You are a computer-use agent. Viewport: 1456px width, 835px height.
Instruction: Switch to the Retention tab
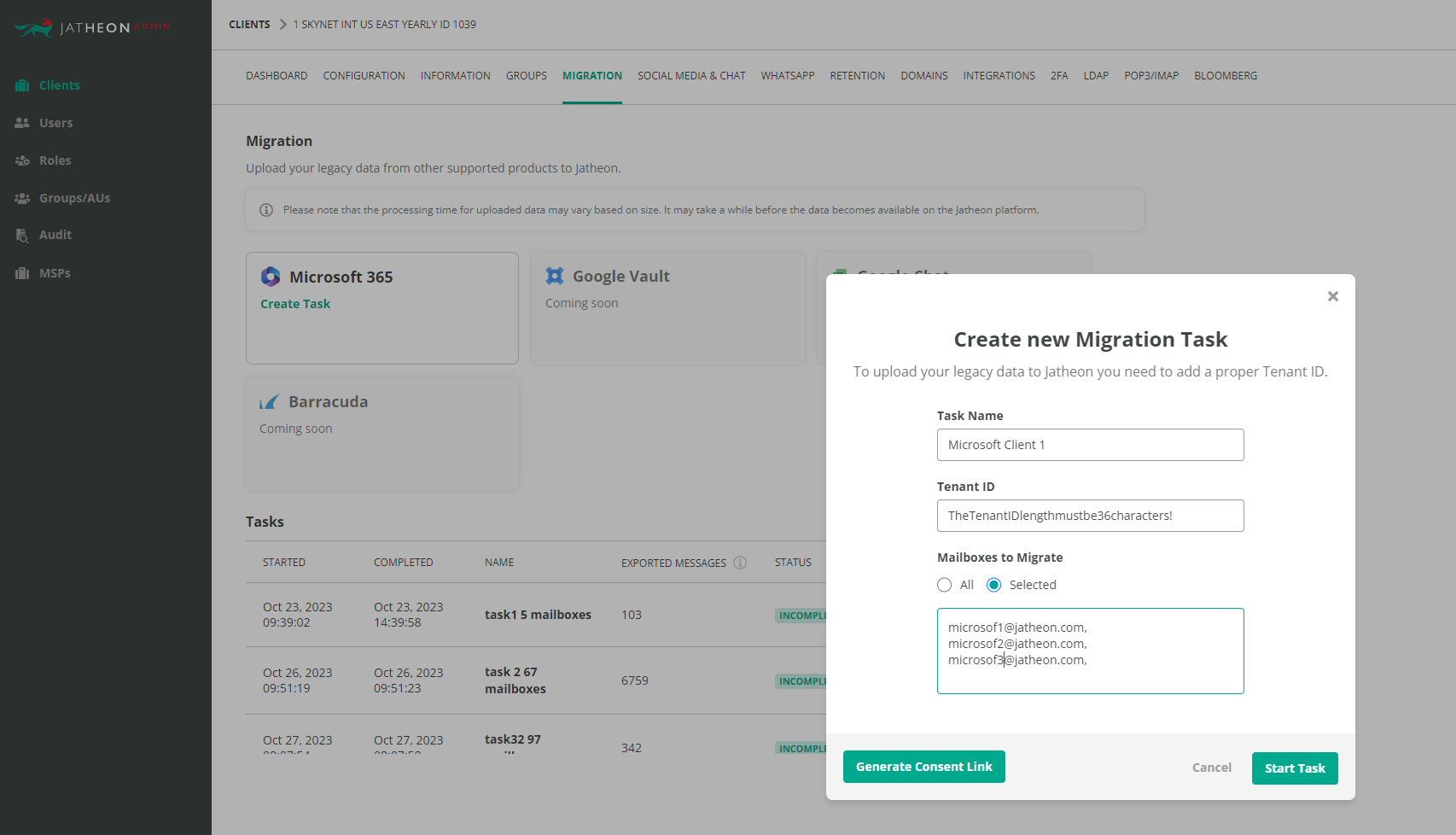[858, 76]
